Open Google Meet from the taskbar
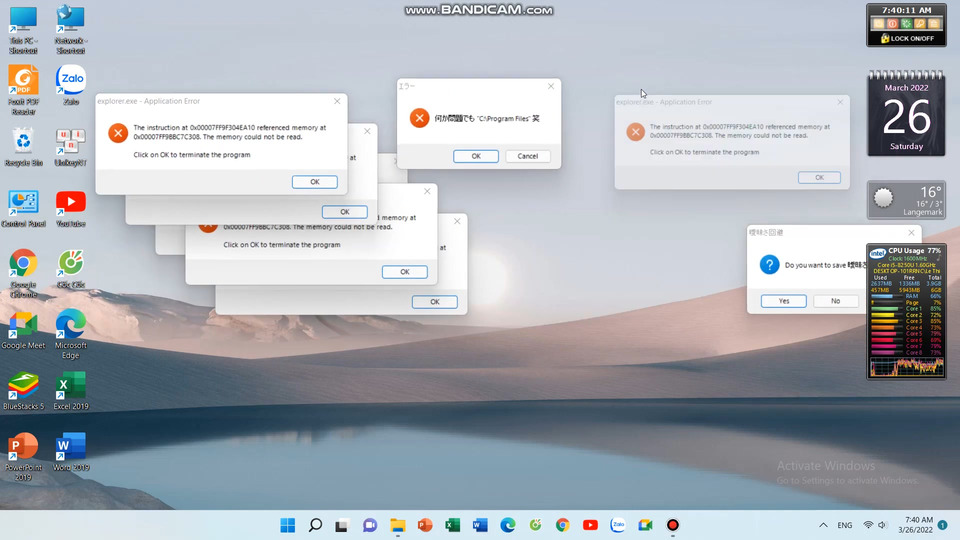 click(x=645, y=525)
